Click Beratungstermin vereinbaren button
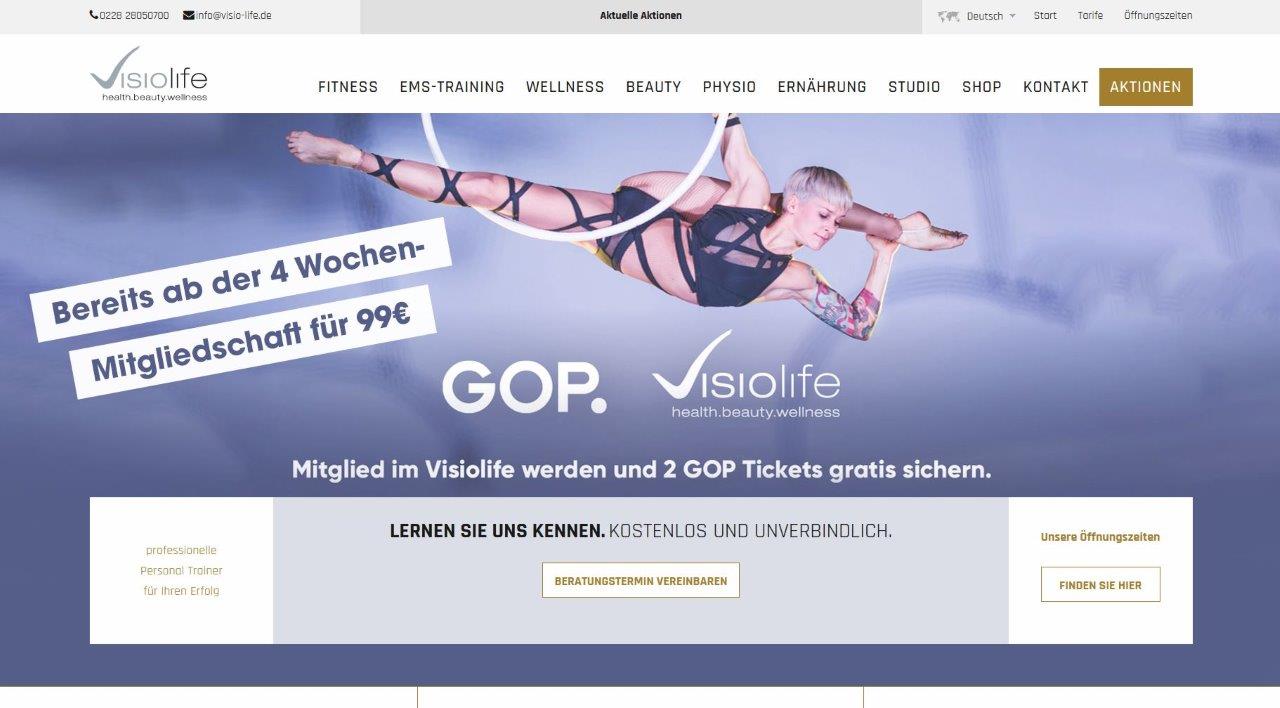This screenshot has height=708, width=1280. click(641, 580)
